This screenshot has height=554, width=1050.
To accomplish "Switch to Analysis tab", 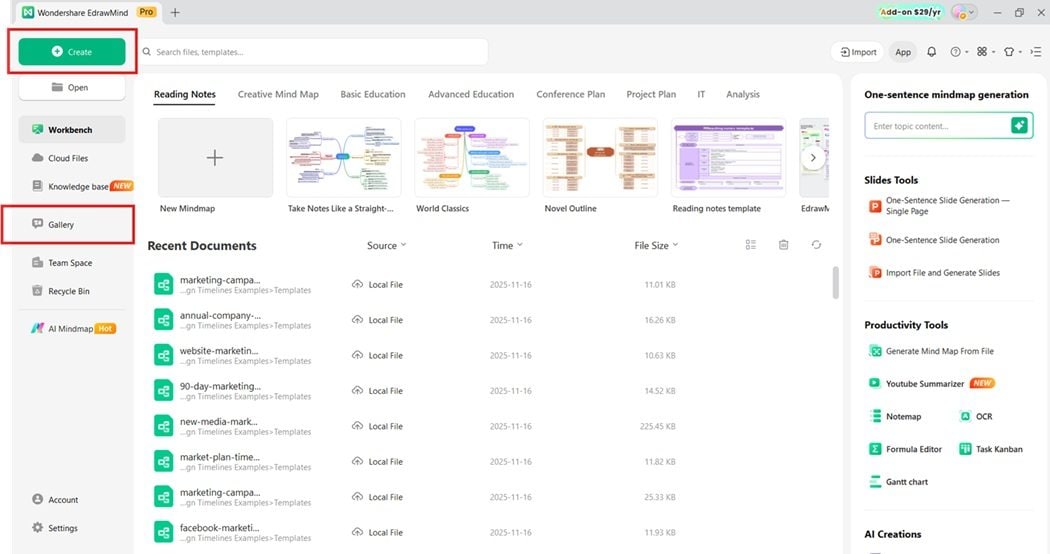I will (x=743, y=94).
